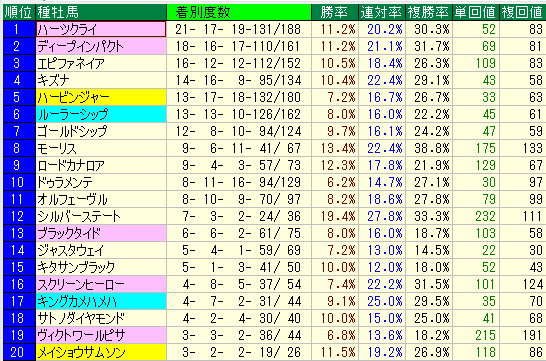Click the 順位 column header
Image resolution: width=546 pixels, height=361 pixels.
19,12
